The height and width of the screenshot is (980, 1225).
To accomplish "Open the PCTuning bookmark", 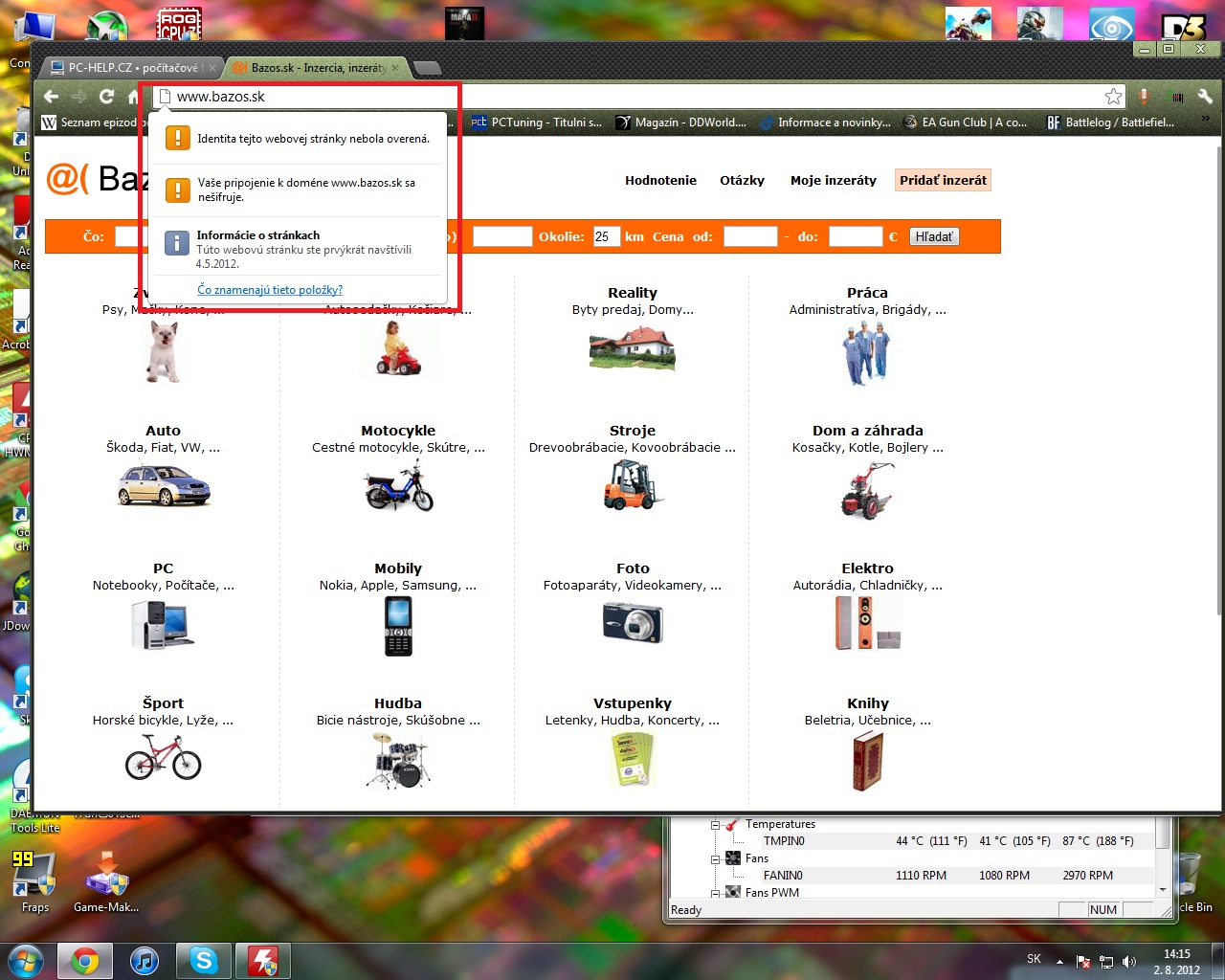I will coord(537,122).
